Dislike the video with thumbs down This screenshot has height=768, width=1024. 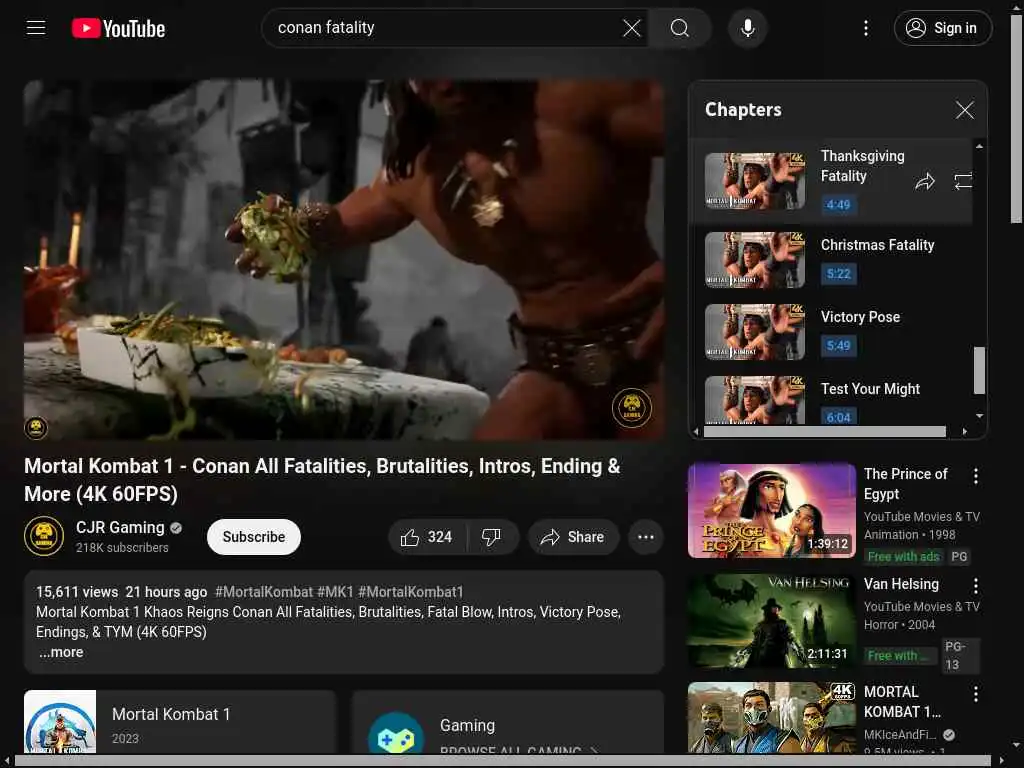point(492,537)
